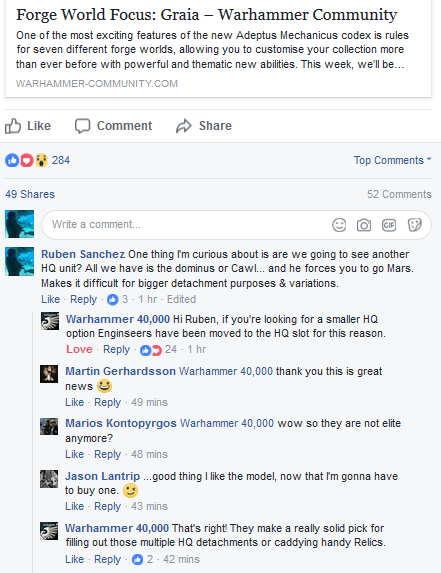Open Ruben Sanchez's profile picture thumbnail
The height and width of the screenshot is (573, 441).
(x=20, y=262)
